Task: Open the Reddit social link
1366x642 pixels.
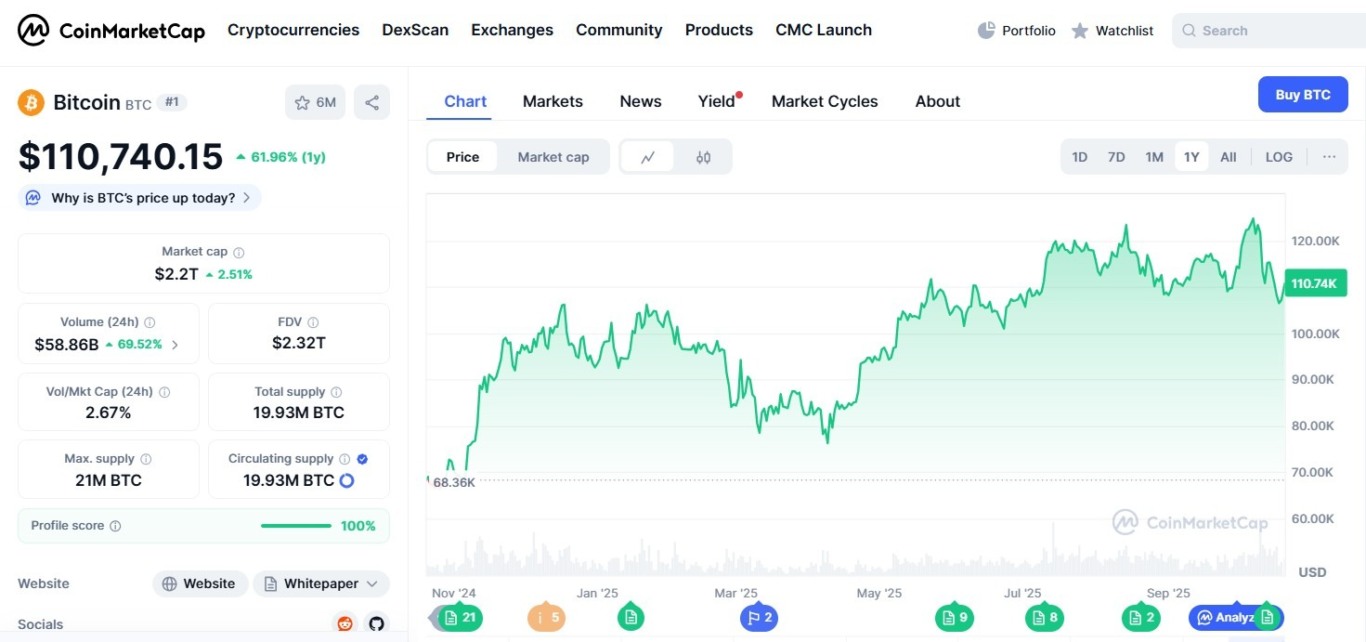Action: click(x=345, y=624)
